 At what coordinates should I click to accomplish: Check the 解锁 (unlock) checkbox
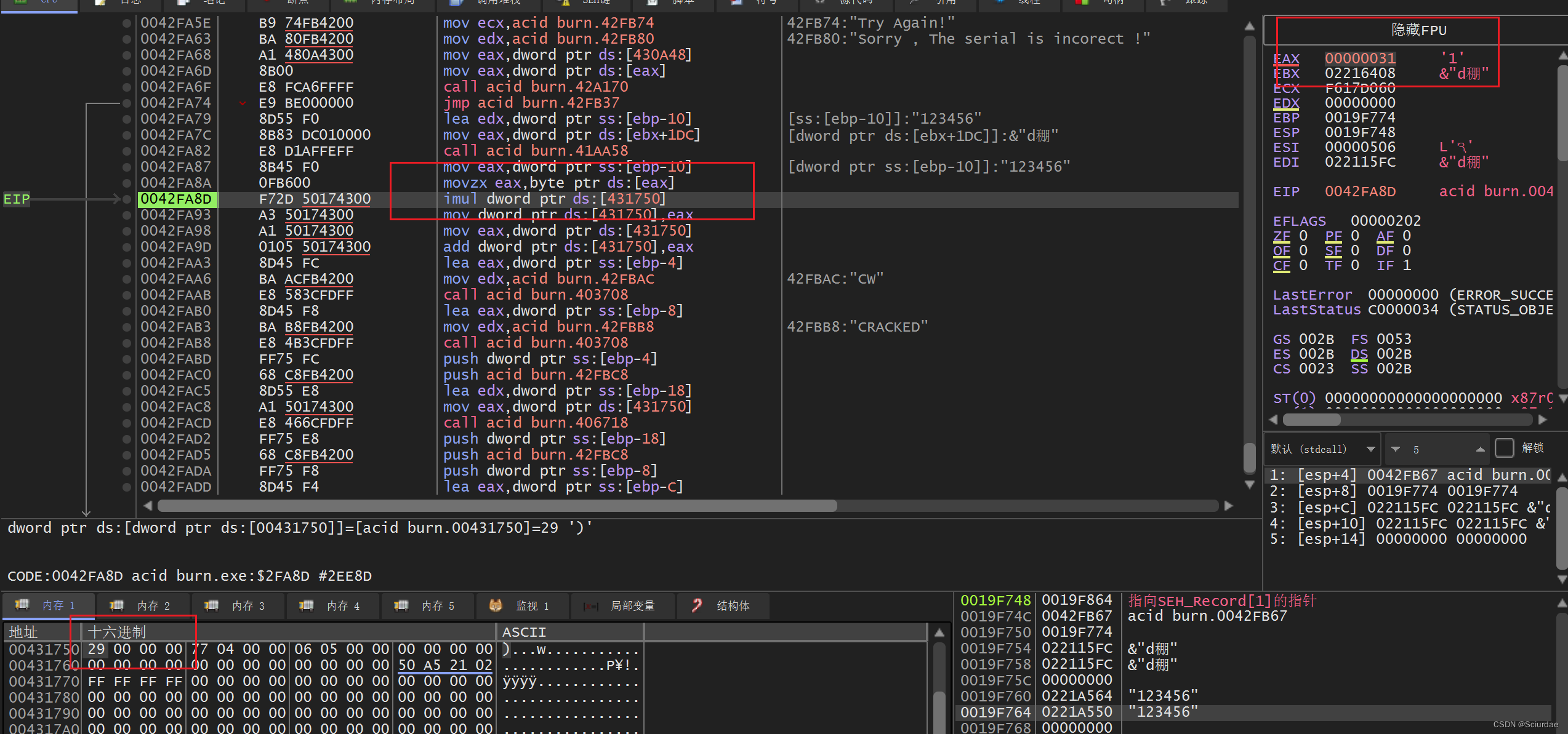tap(1504, 448)
